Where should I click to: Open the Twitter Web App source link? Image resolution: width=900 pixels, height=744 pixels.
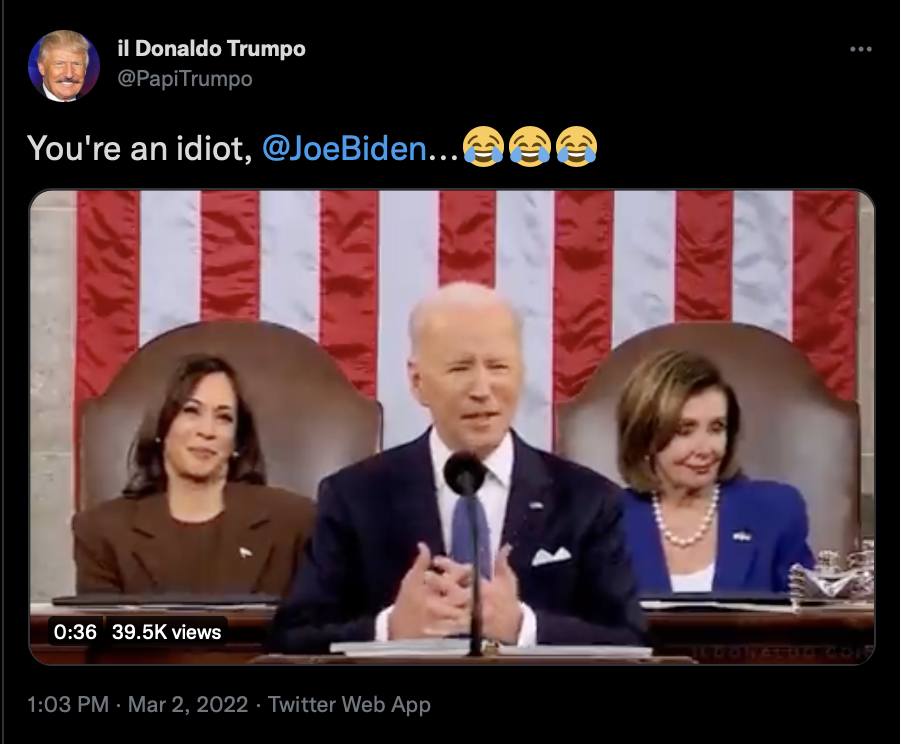tap(349, 704)
